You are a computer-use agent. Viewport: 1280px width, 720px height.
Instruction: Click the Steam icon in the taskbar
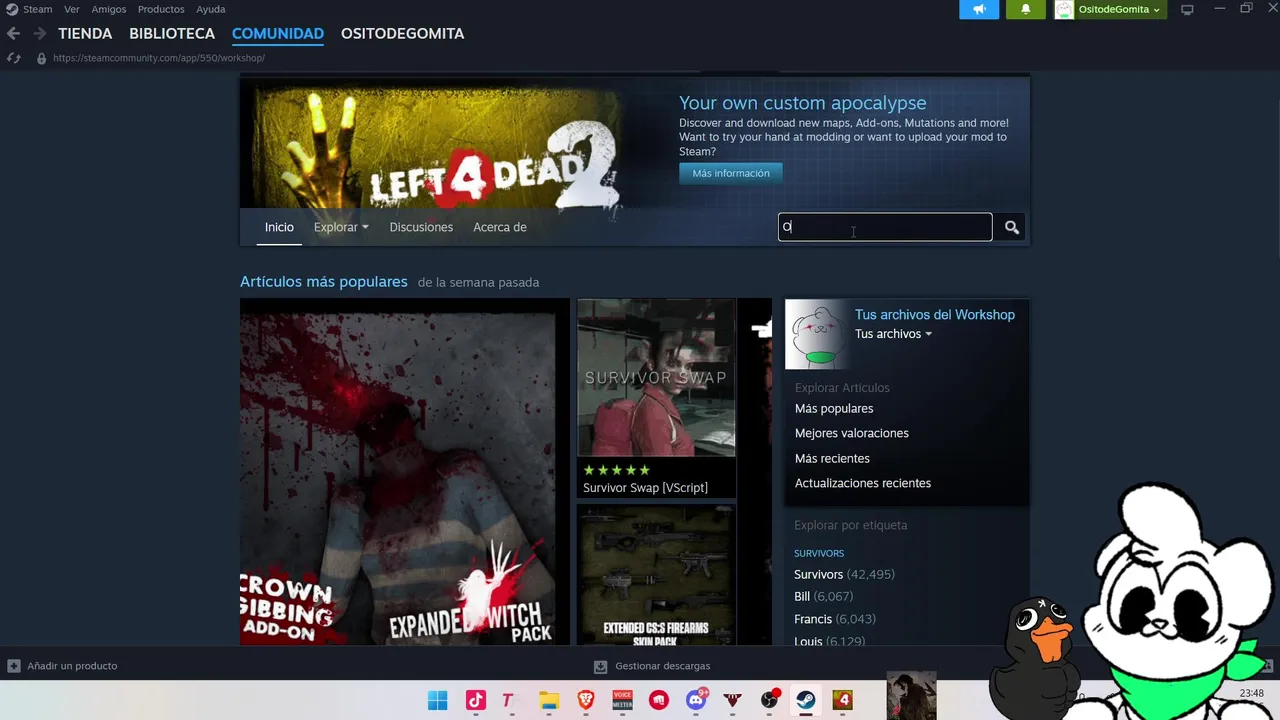pyautogui.click(x=805, y=700)
